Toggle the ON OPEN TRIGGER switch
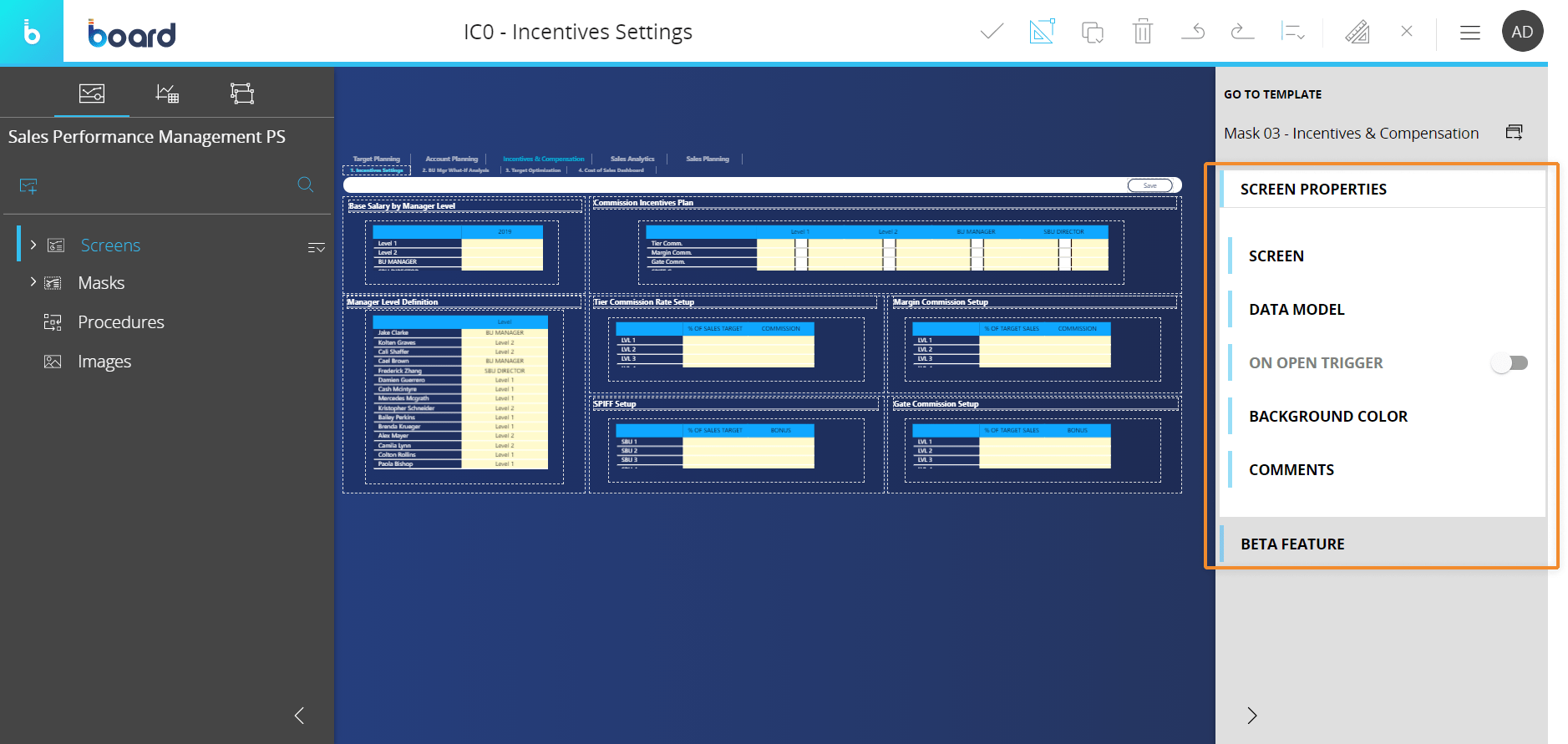 coord(1510,363)
